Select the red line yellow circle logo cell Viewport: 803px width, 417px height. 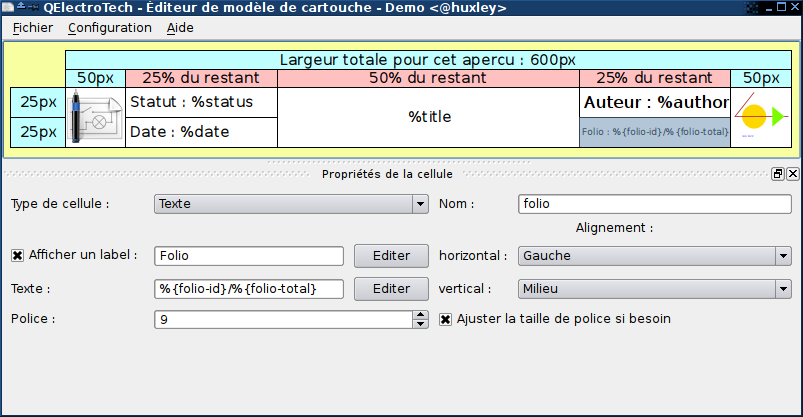(761, 117)
